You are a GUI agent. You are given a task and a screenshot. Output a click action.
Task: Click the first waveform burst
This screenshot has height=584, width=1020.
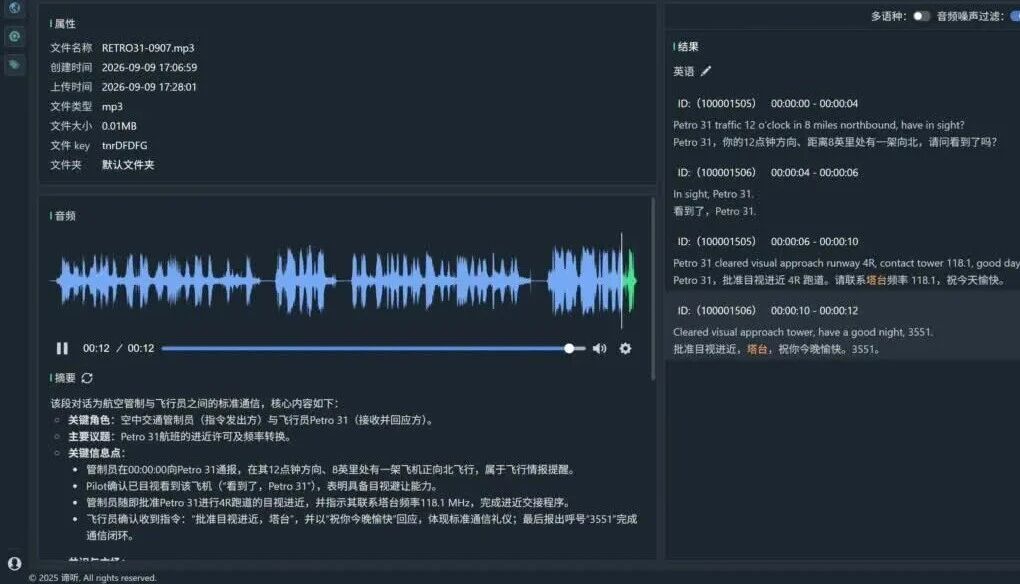pyautogui.click(x=157, y=280)
